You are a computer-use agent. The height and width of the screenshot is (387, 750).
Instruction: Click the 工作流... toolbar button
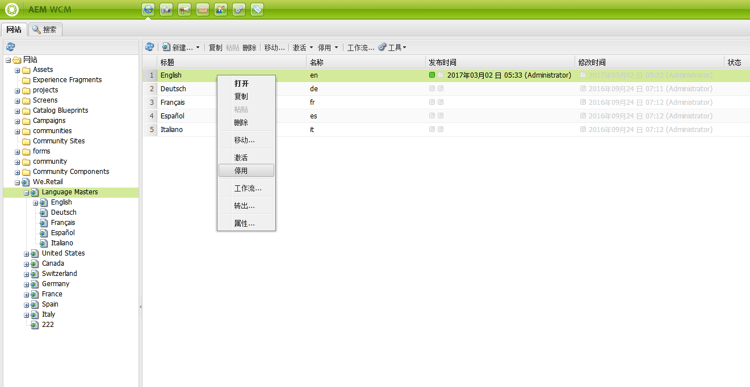tap(360, 47)
